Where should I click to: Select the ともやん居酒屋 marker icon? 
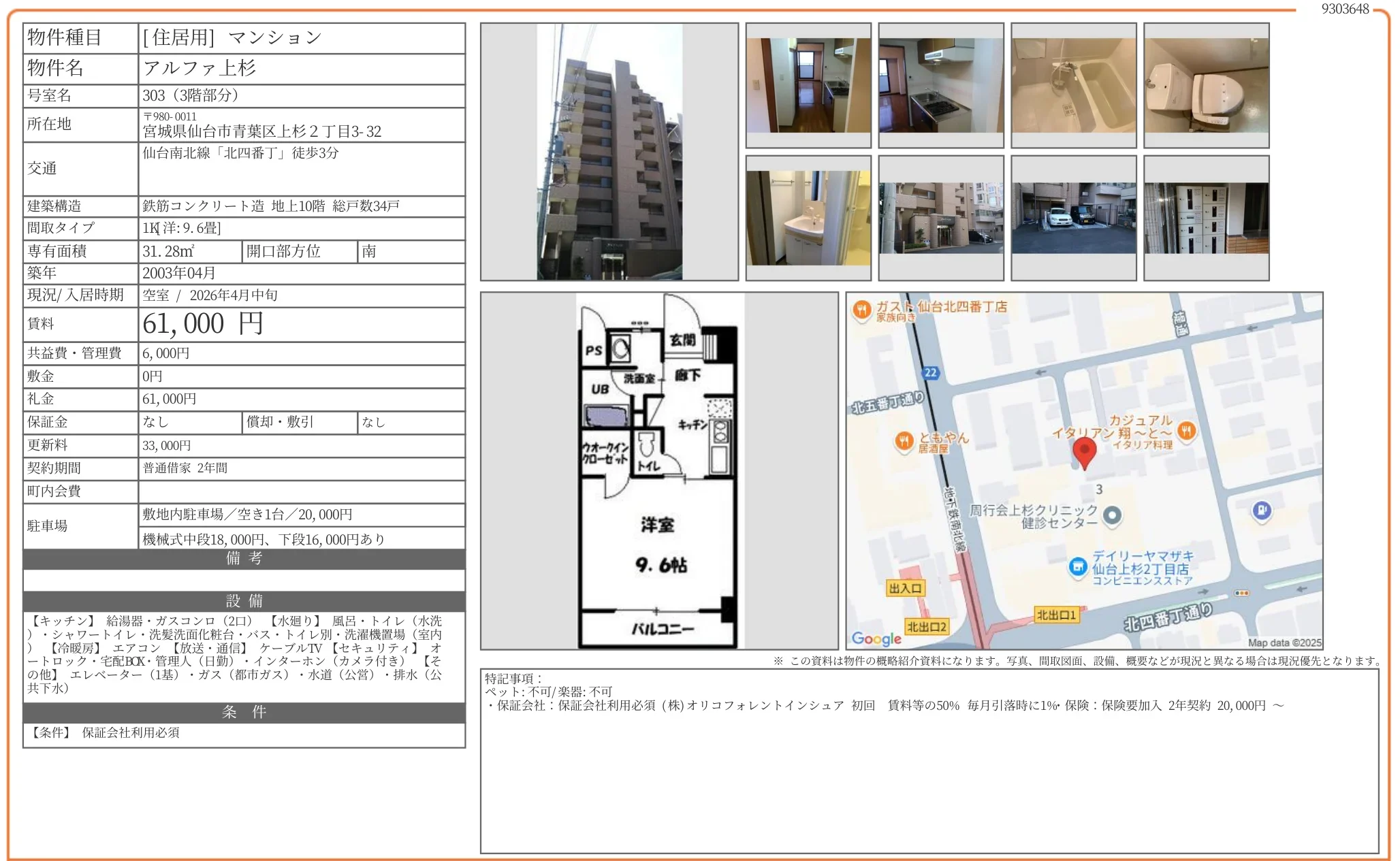[x=904, y=441]
